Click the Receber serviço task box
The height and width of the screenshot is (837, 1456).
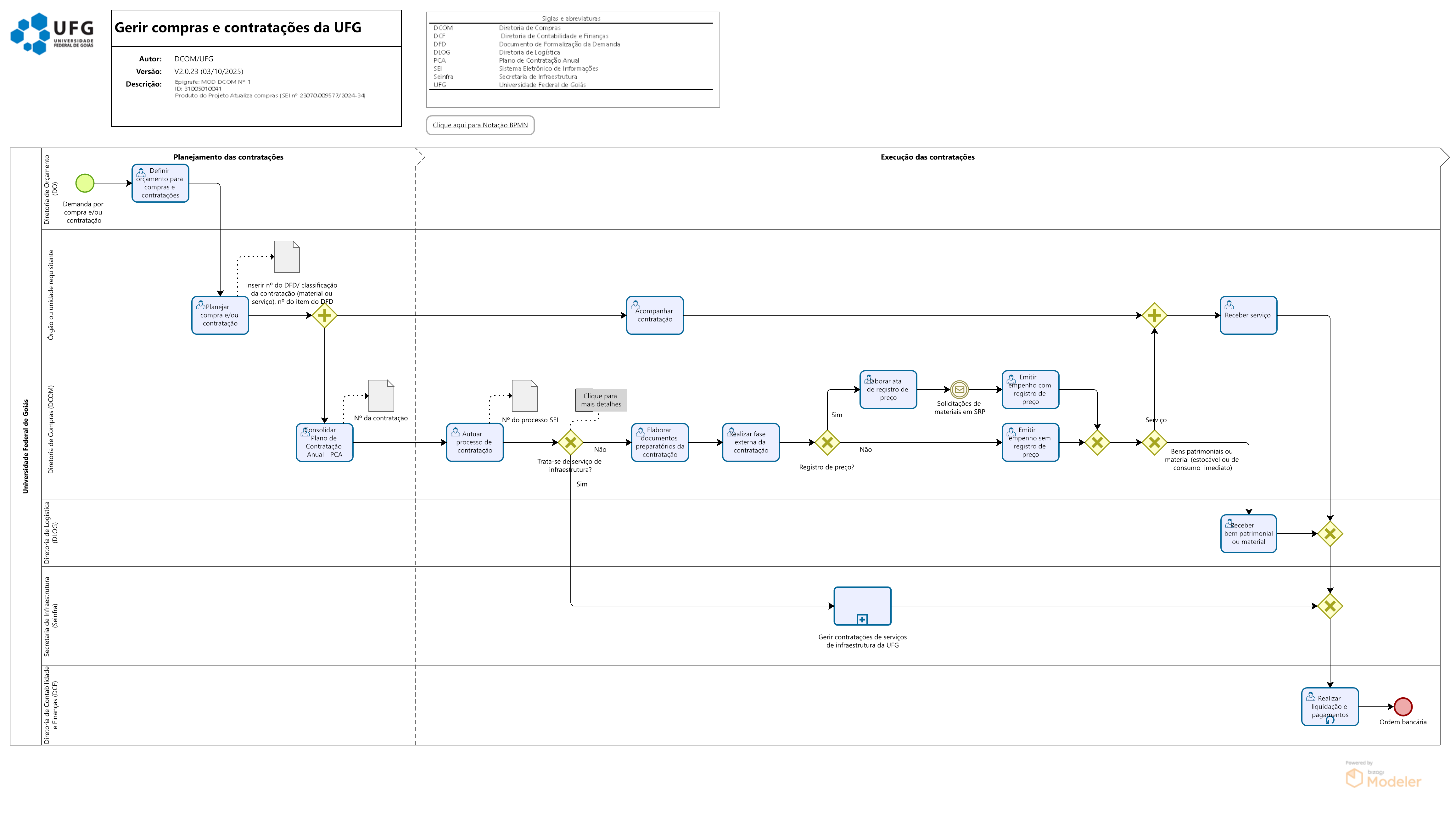click(1248, 315)
